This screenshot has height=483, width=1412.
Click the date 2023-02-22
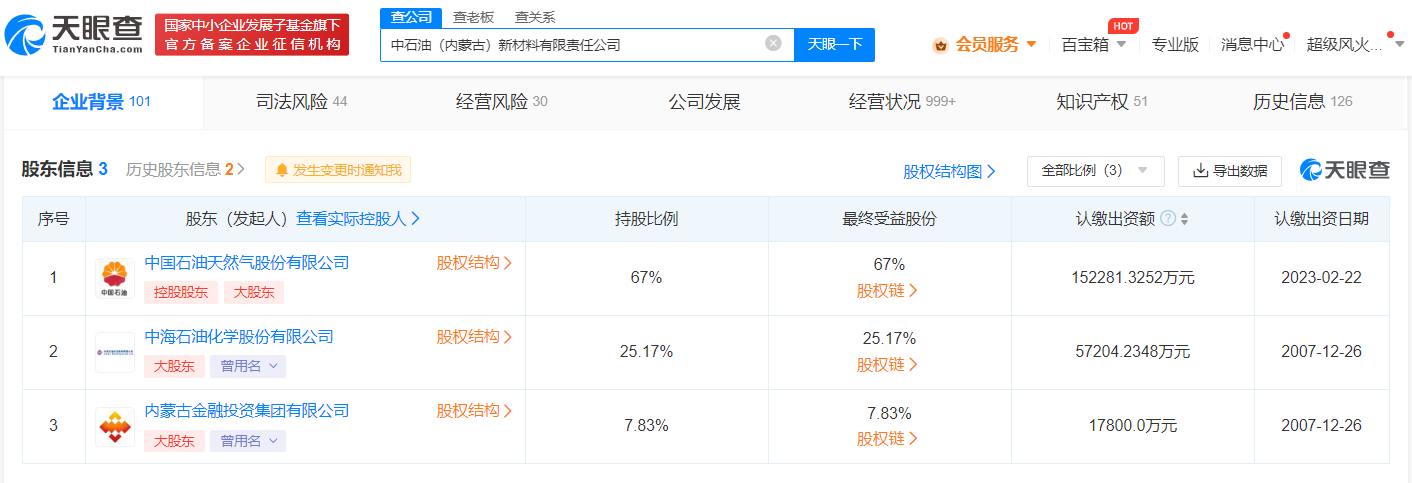click(1321, 278)
